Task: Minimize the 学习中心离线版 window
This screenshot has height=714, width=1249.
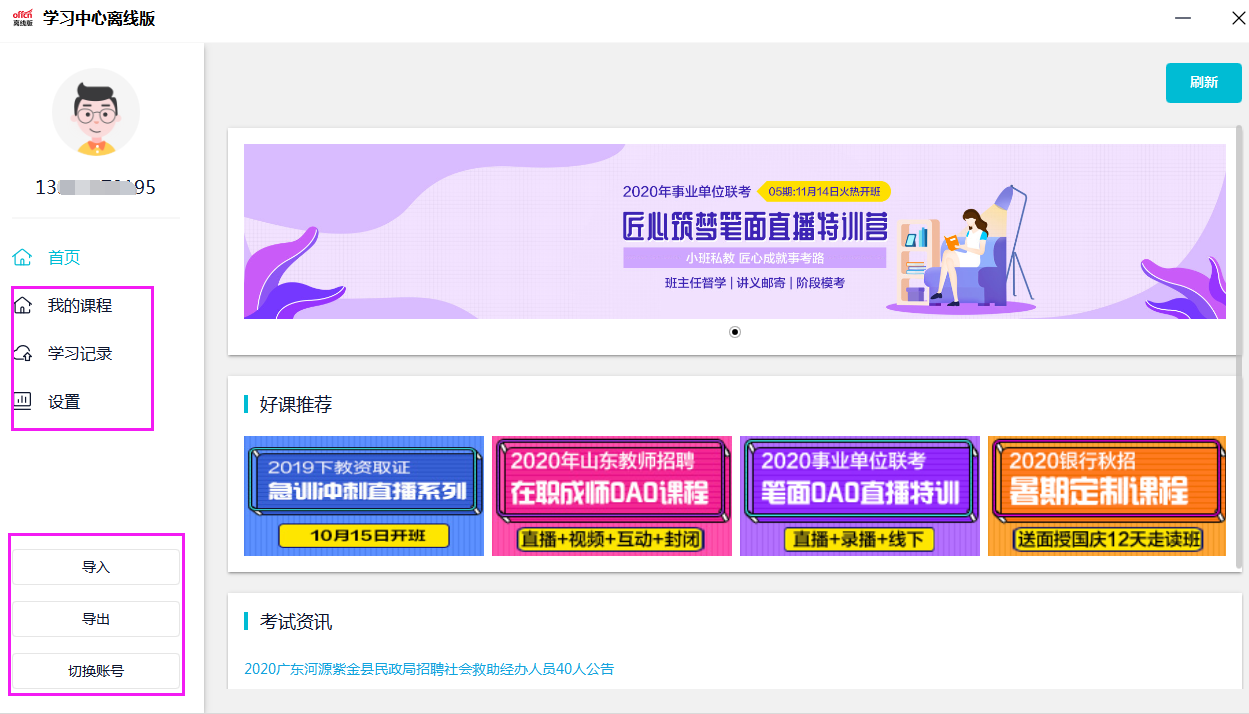Action: pyautogui.click(x=1184, y=18)
